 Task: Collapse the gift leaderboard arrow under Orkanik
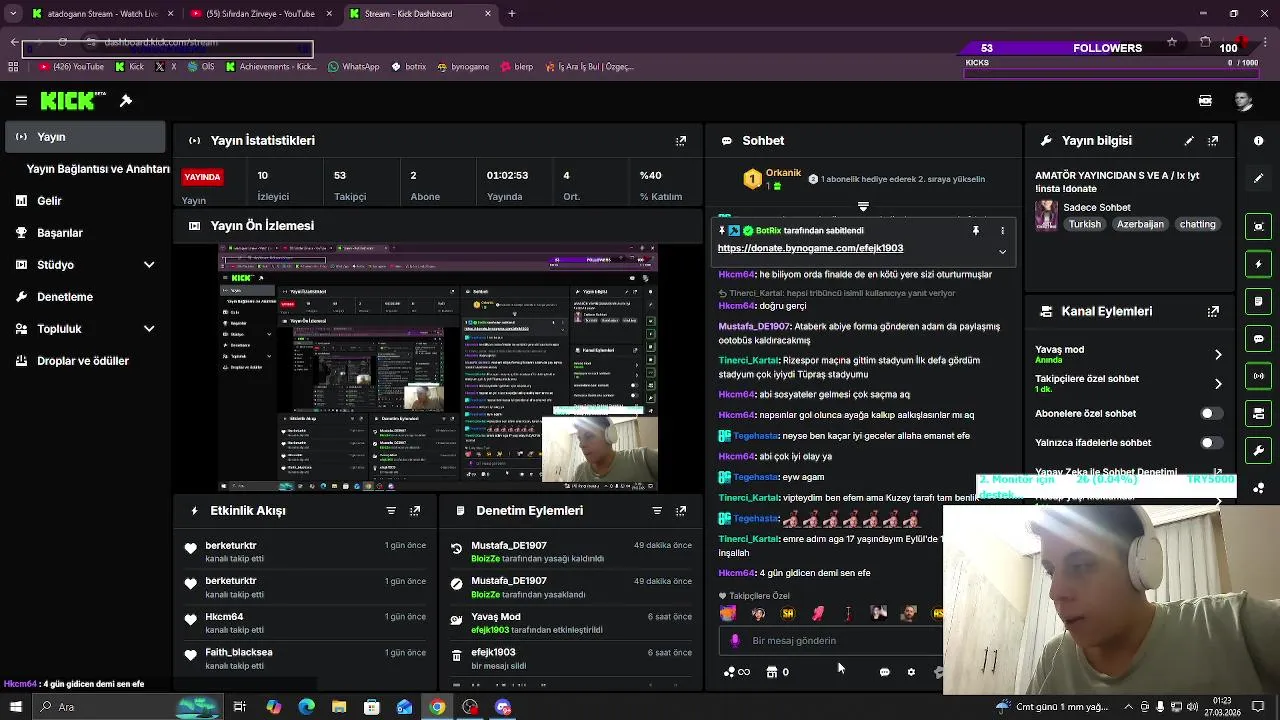[863, 207]
